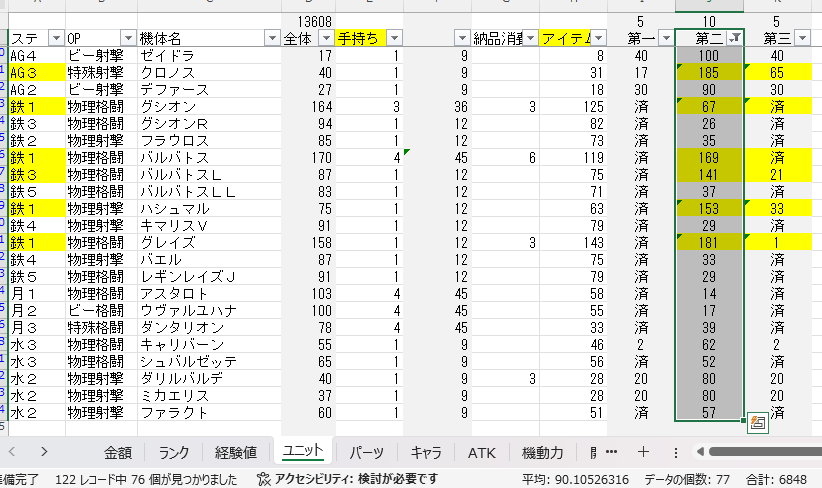Image resolution: width=822 pixels, height=488 pixels.
Task: Select the 第二 cell with value 169
Action: pos(709,157)
